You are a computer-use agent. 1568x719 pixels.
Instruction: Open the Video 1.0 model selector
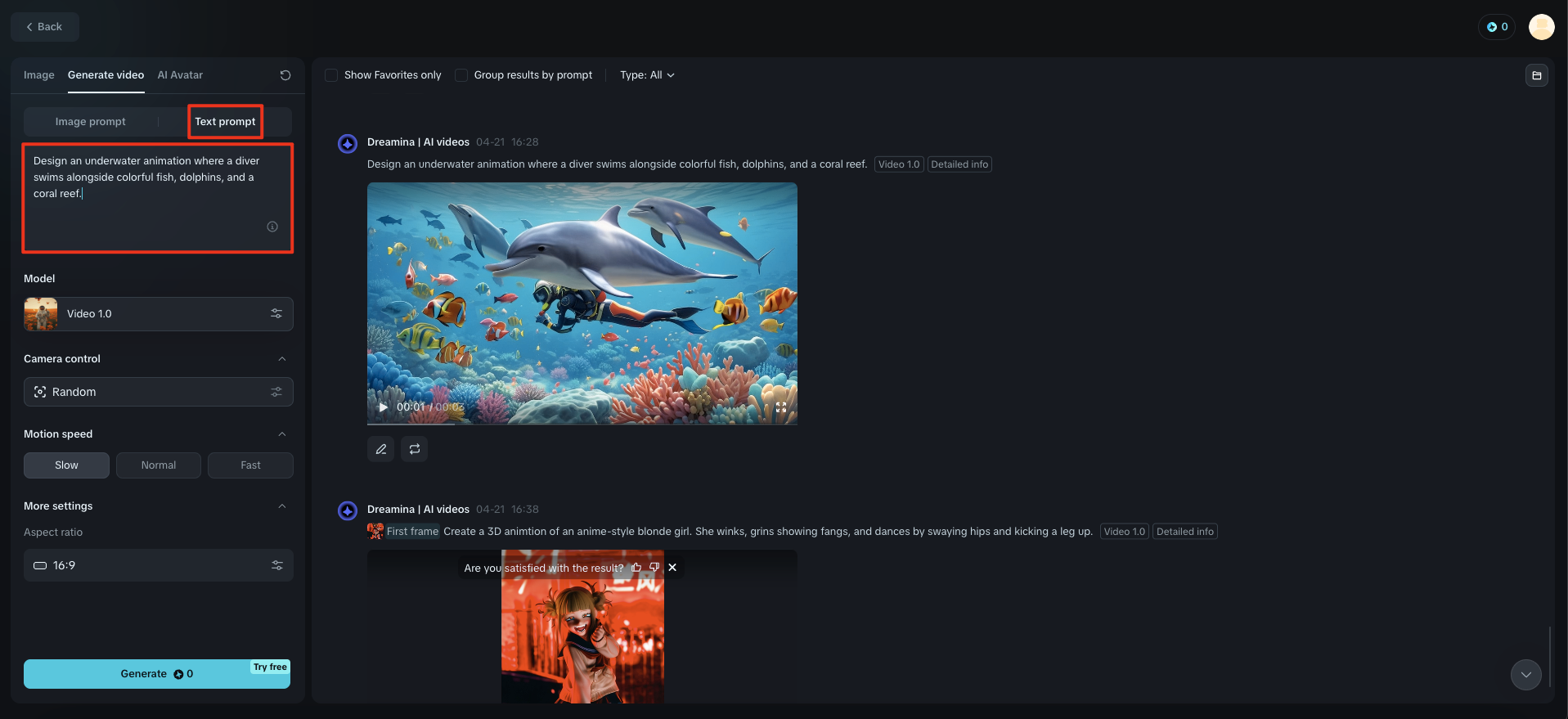pyautogui.click(x=159, y=314)
